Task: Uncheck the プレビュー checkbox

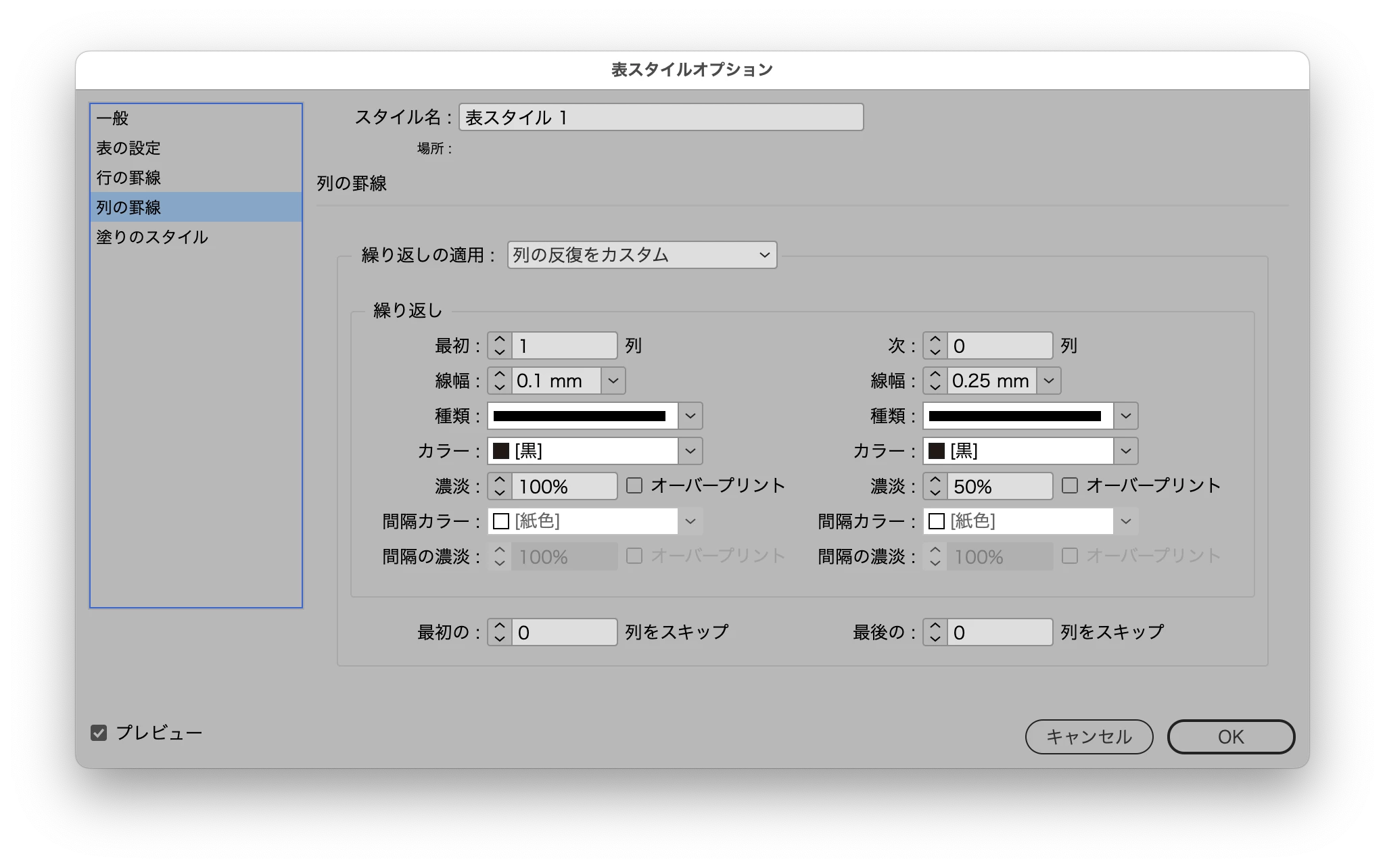Action: 99,733
